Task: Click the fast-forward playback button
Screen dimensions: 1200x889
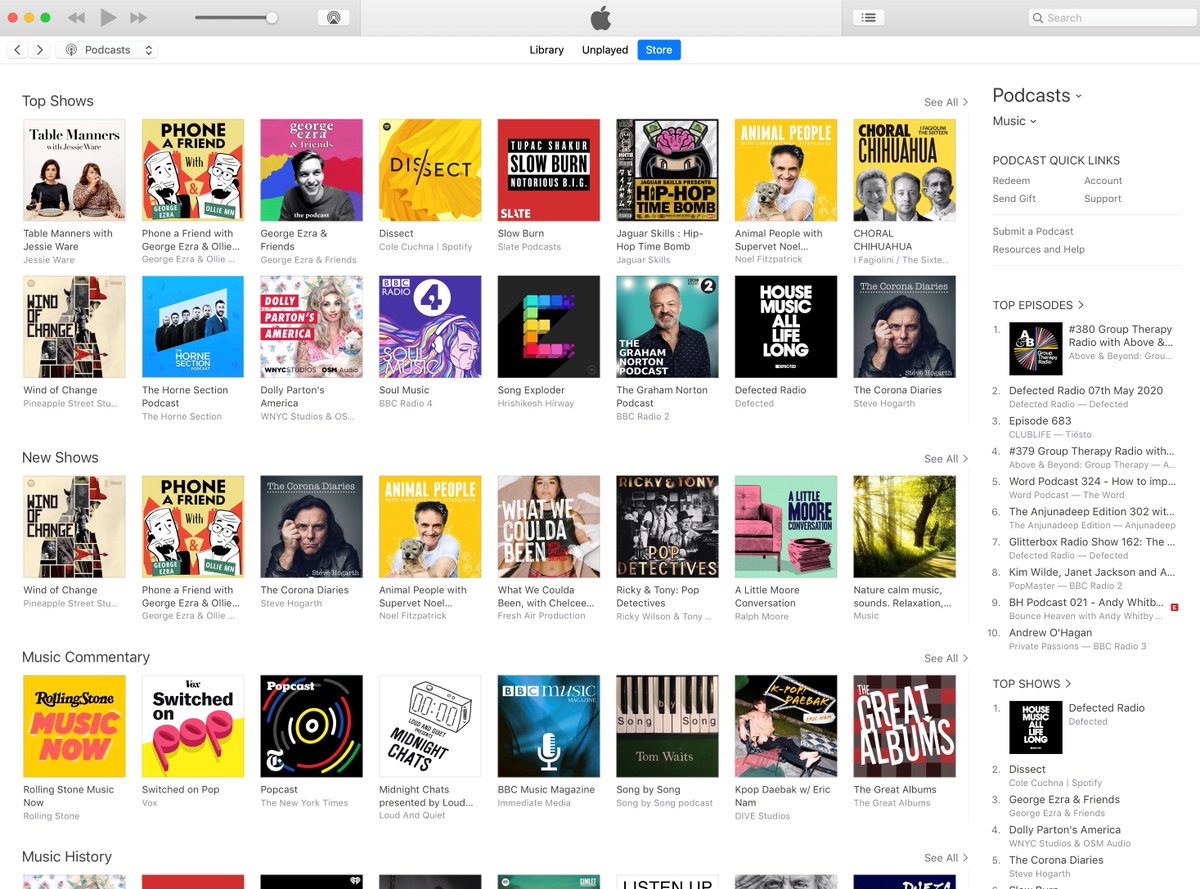Action: [x=139, y=18]
